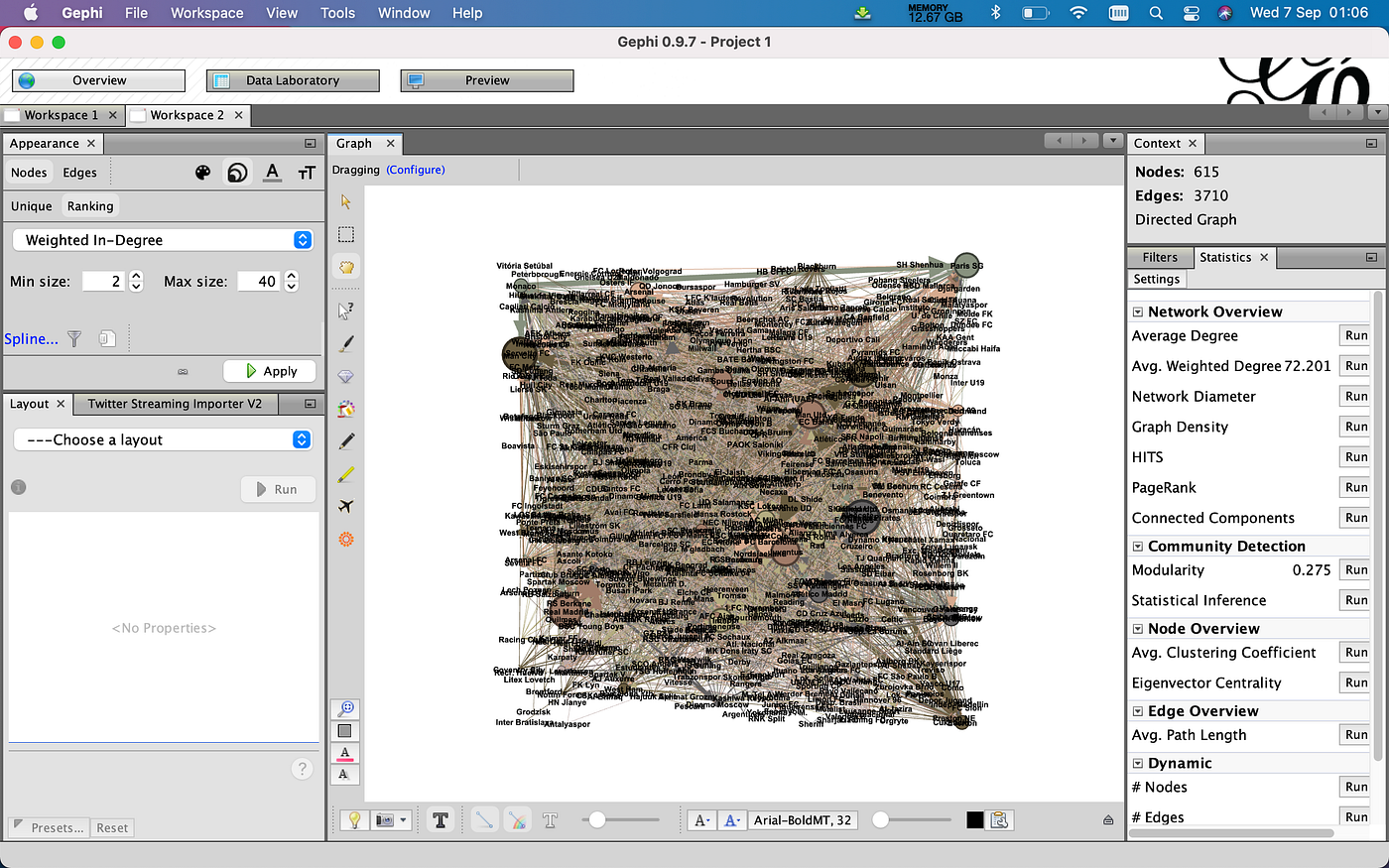Select node size icon in Appearance

[x=237, y=173]
